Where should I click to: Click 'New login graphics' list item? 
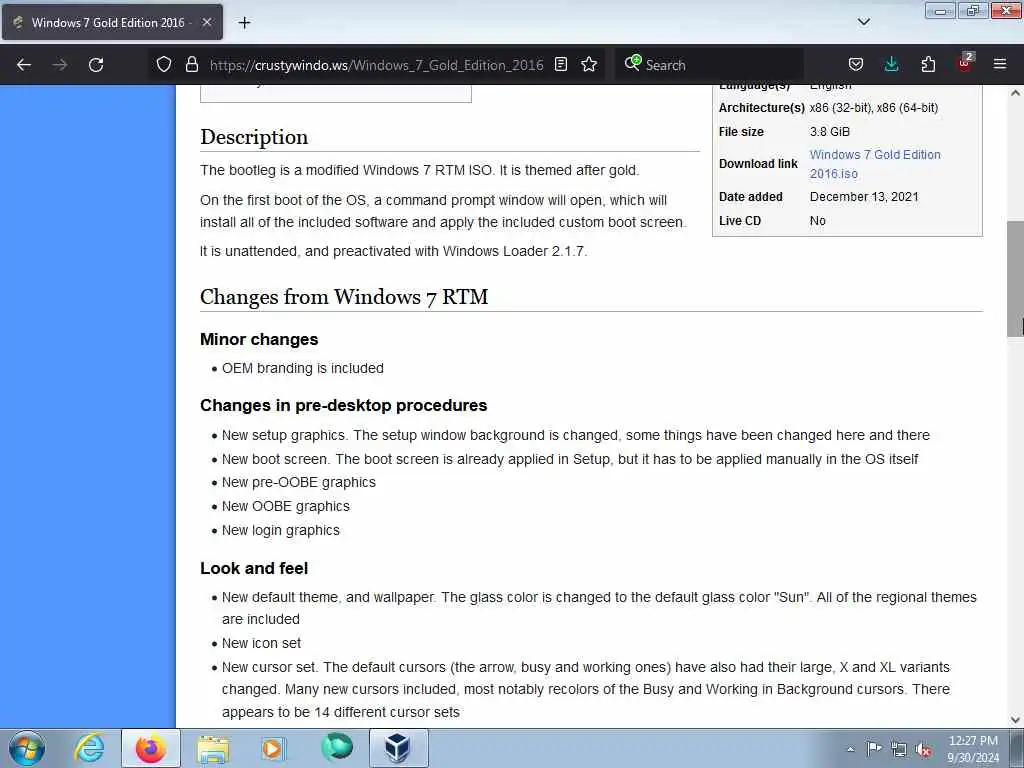(x=281, y=531)
